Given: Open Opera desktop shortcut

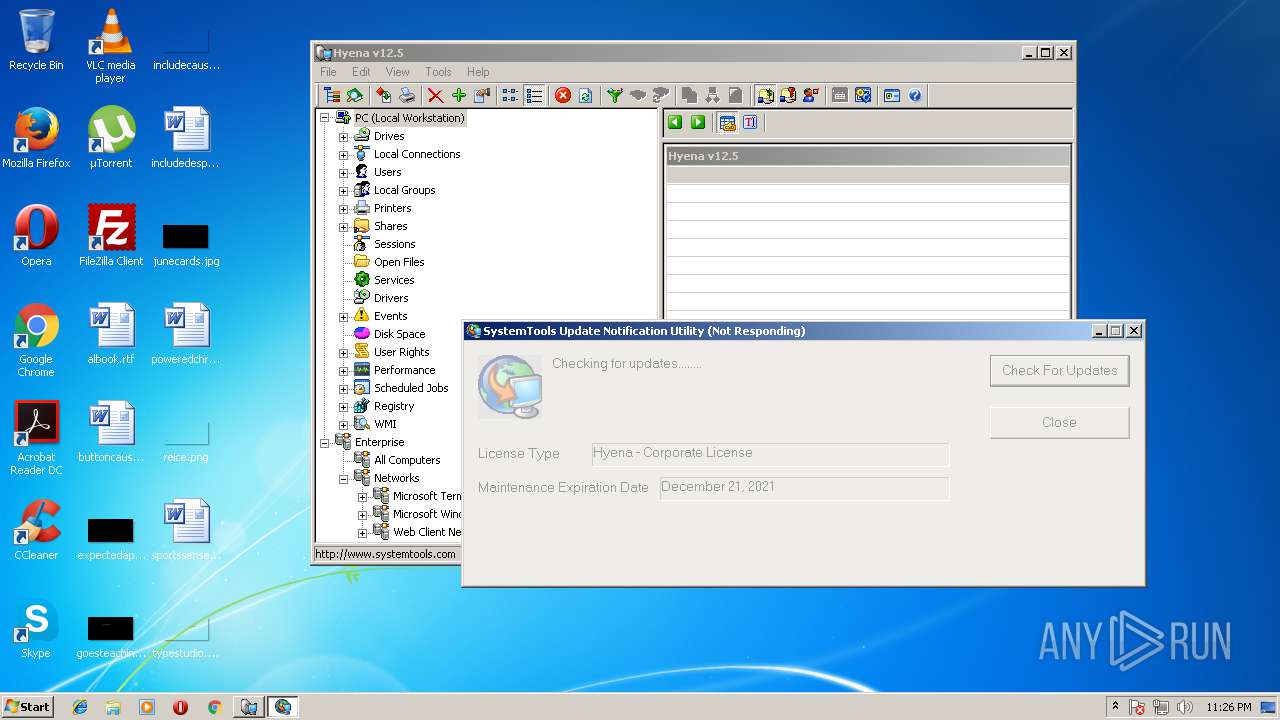Looking at the screenshot, I should [36, 236].
